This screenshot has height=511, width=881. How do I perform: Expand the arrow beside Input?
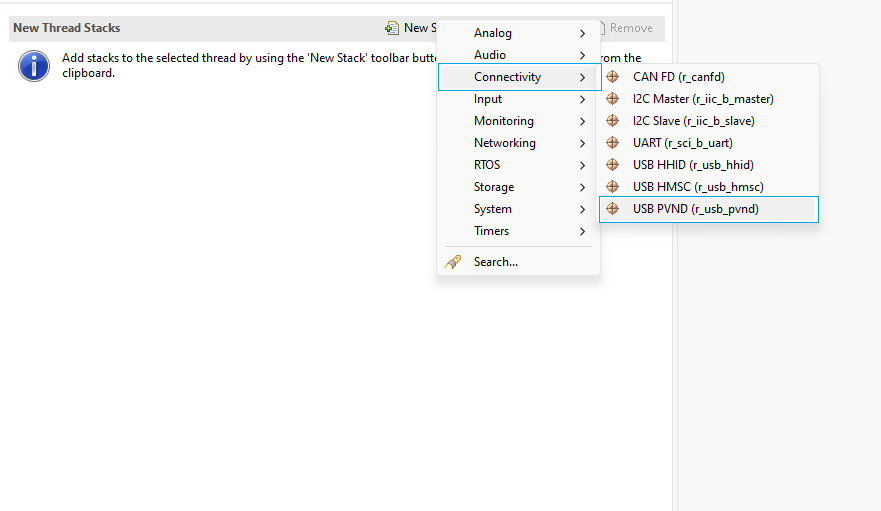(x=582, y=100)
